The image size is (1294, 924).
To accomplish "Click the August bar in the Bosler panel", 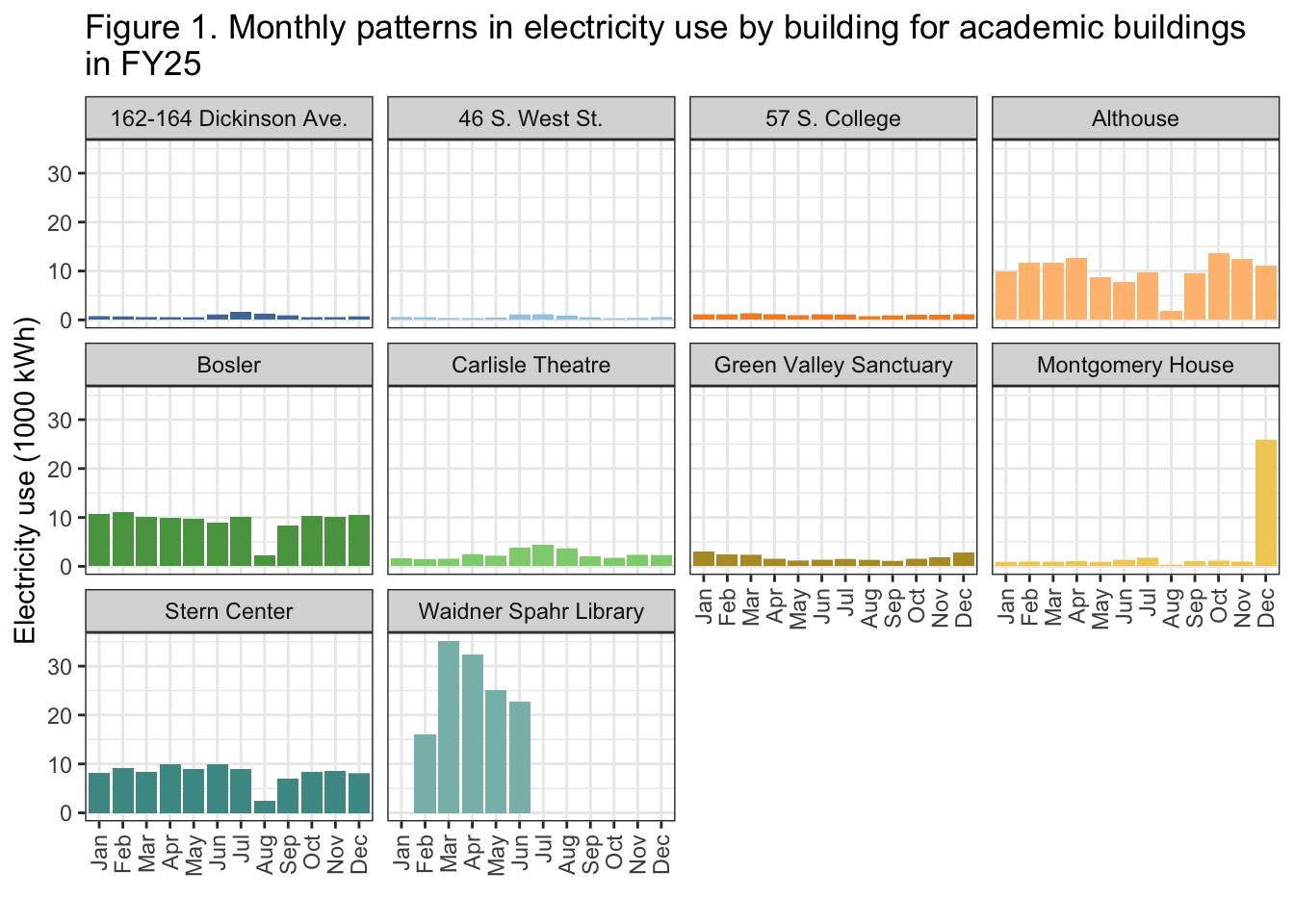I will pos(265,561).
